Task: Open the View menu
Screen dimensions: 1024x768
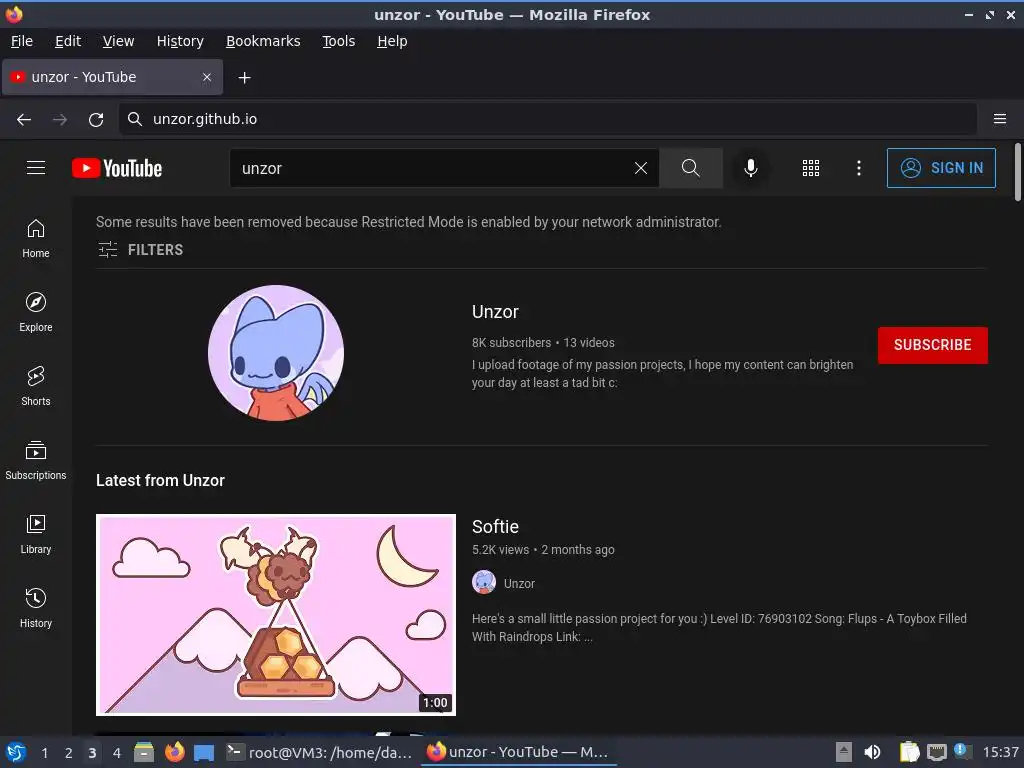Action: [x=118, y=41]
